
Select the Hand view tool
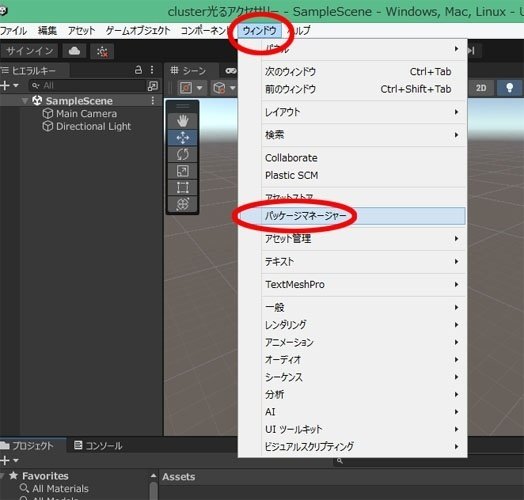tap(182, 121)
